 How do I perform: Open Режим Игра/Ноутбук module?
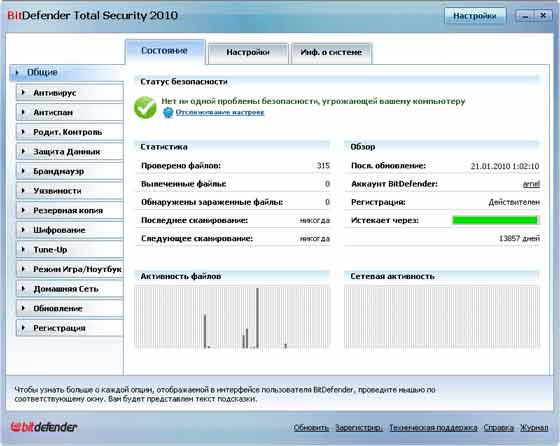70,269
